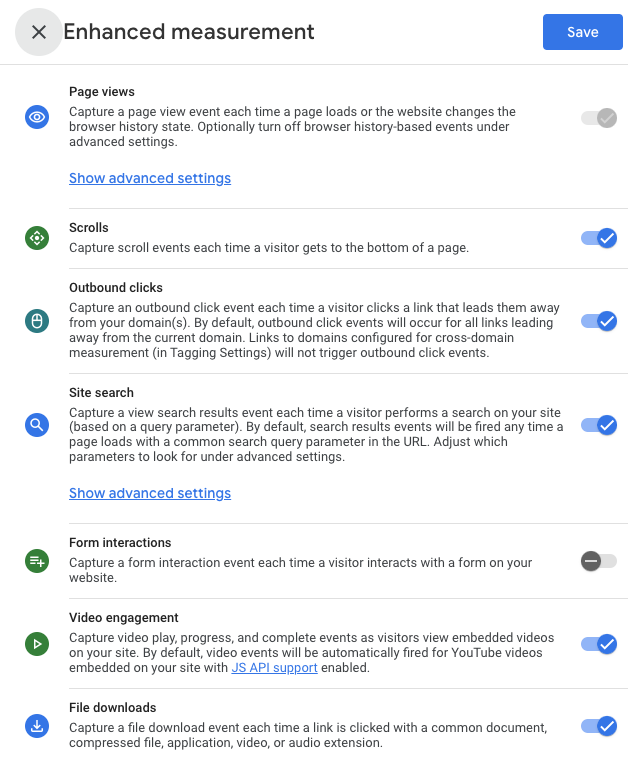Viewport: 628px width, 757px height.
Task: Turn off Outbound clicks measurement
Action: (x=599, y=321)
